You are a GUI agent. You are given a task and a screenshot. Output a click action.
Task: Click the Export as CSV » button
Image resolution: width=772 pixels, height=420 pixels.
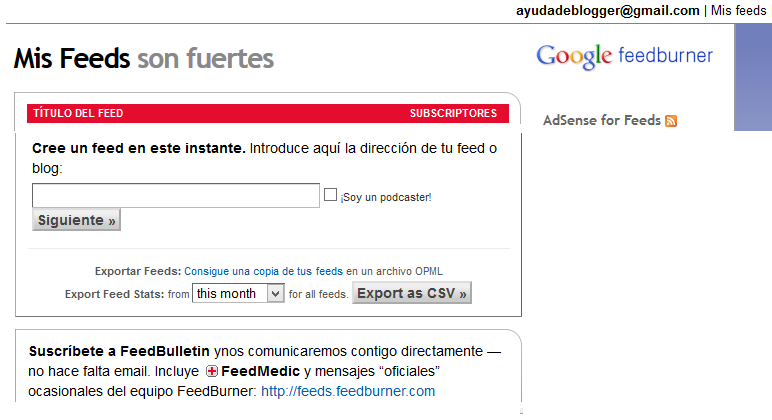pos(412,293)
